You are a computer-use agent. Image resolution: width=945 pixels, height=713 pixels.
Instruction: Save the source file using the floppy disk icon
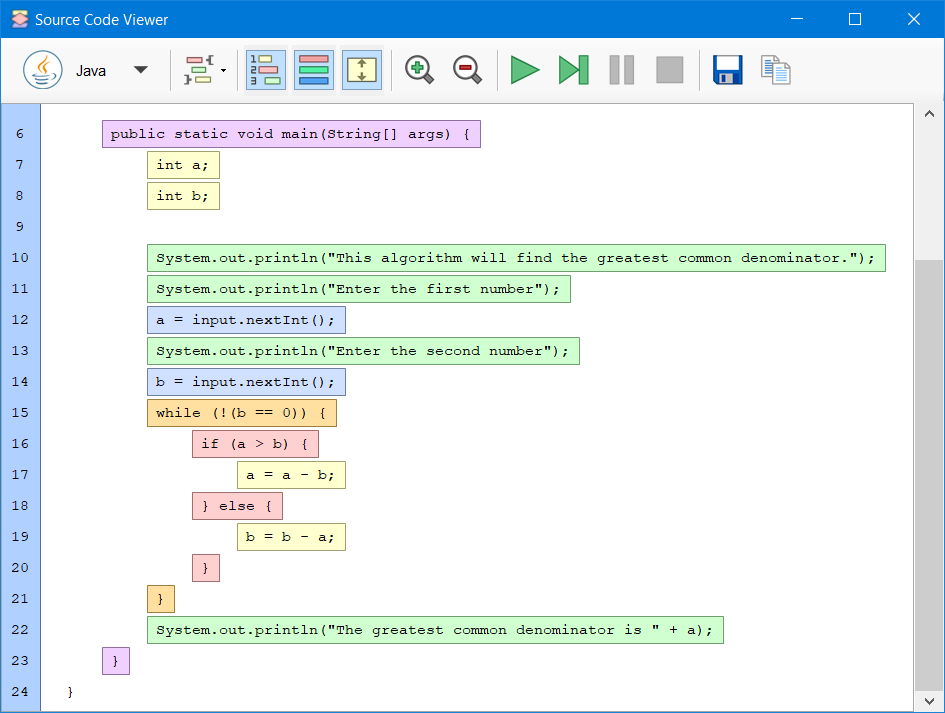727,69
